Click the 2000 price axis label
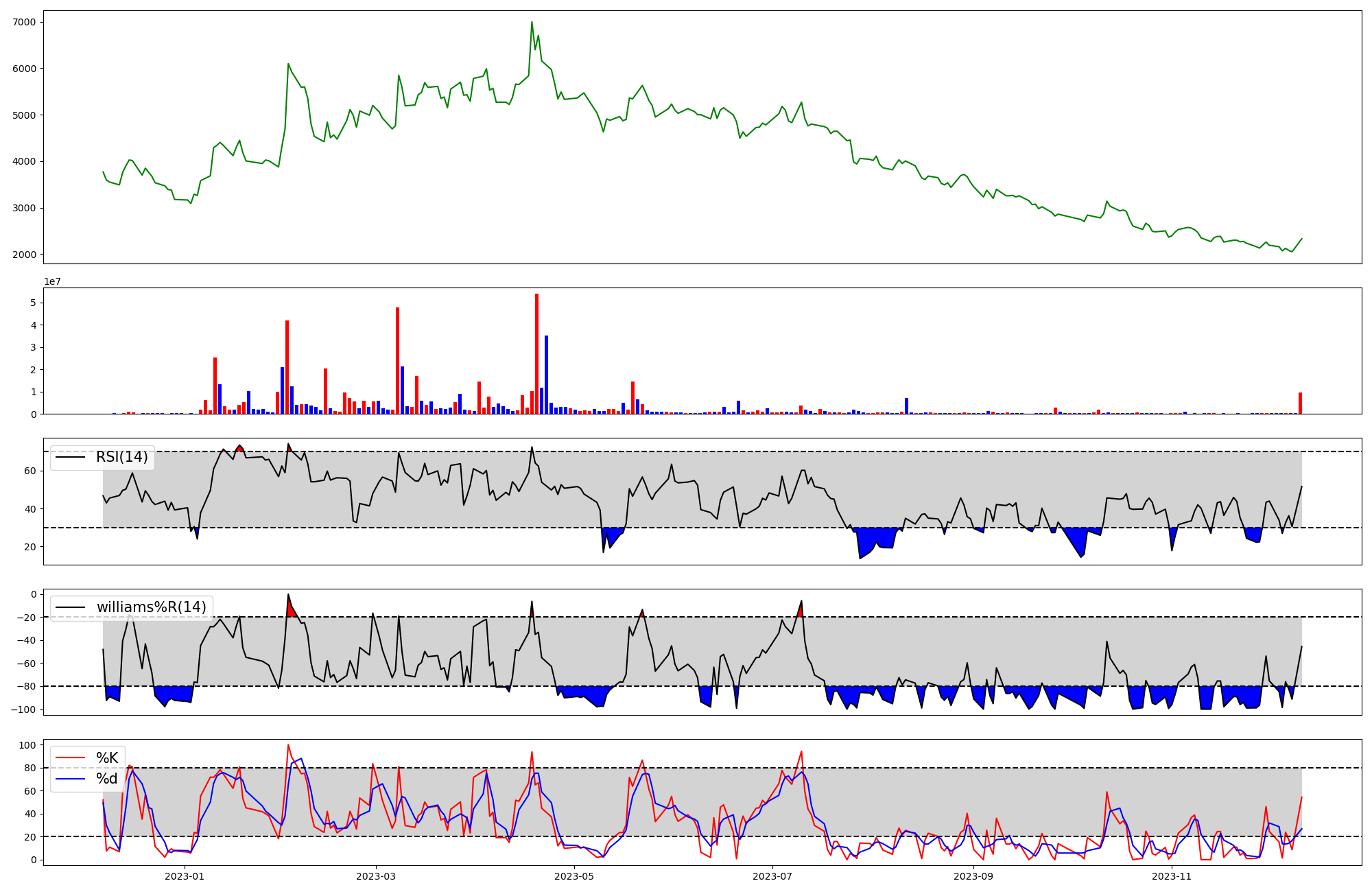The image size is (1372, 892). (25, 255)
